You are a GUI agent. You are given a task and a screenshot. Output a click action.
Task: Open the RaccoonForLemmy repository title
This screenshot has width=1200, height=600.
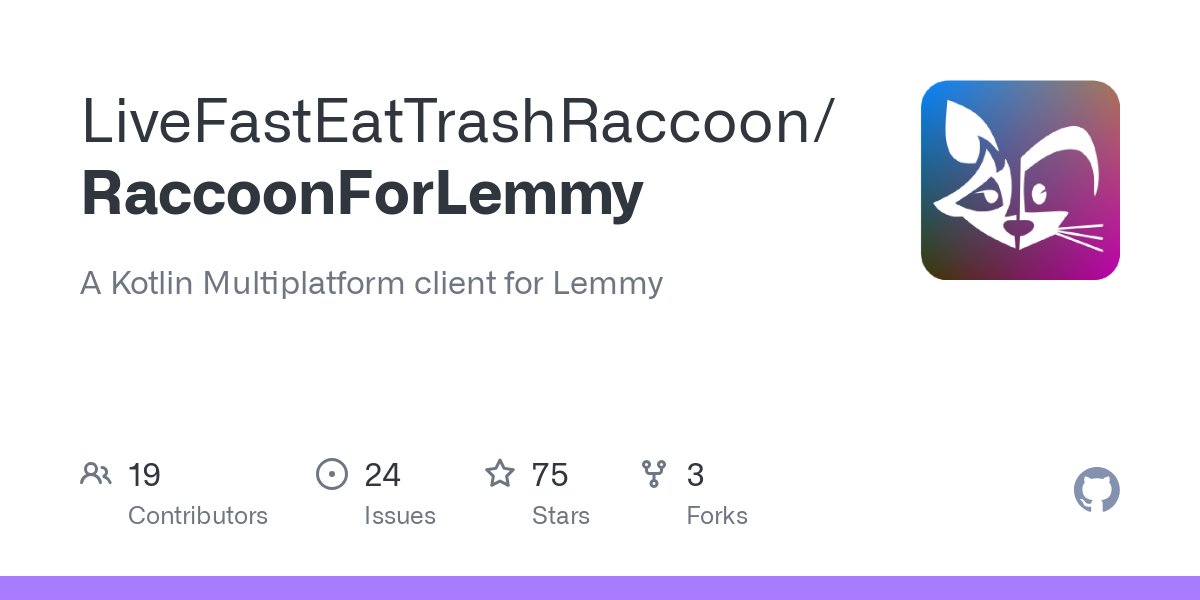point(362,194)
